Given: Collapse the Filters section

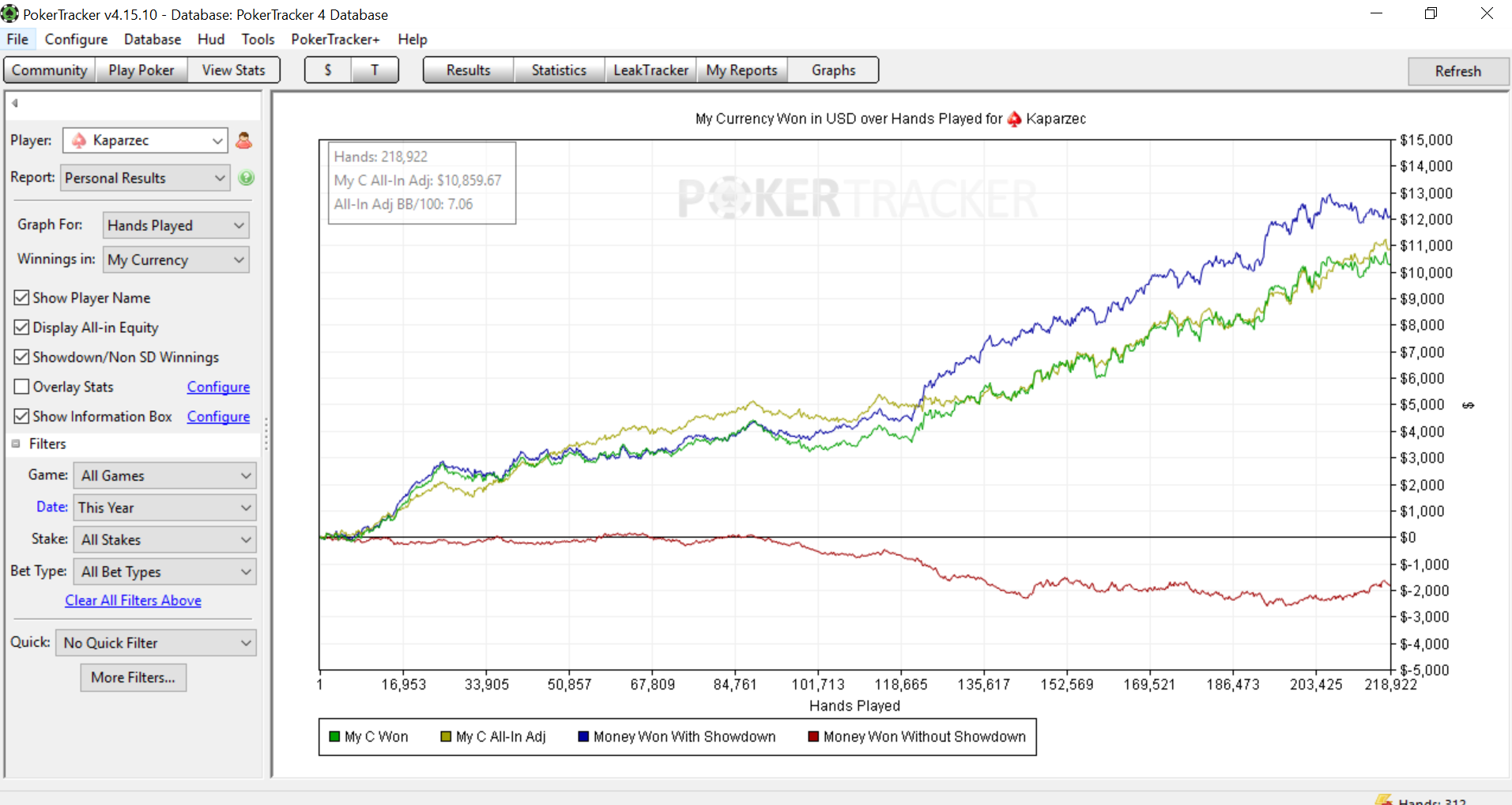Looking at the screenshot, I should [16, 444].
